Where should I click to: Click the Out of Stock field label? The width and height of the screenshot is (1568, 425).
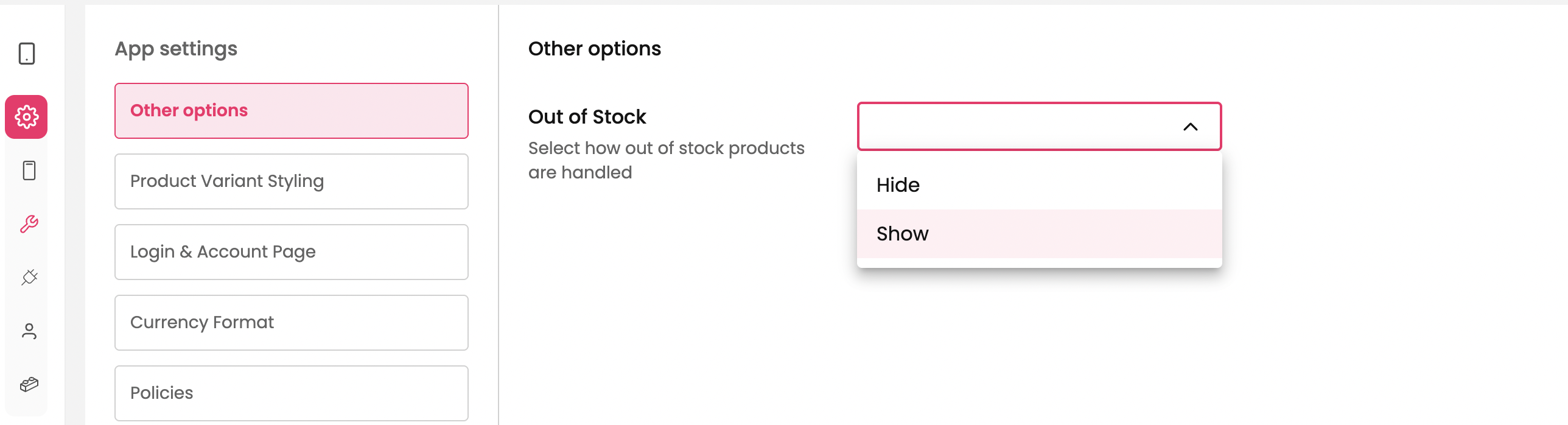click(x=587, y=117)
